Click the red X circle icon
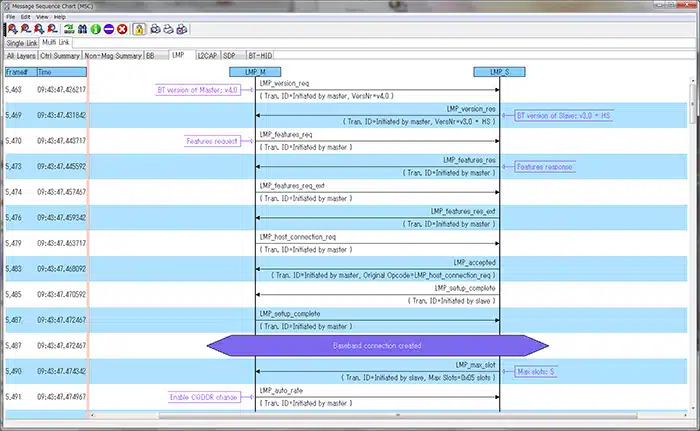 coord(122,30)
